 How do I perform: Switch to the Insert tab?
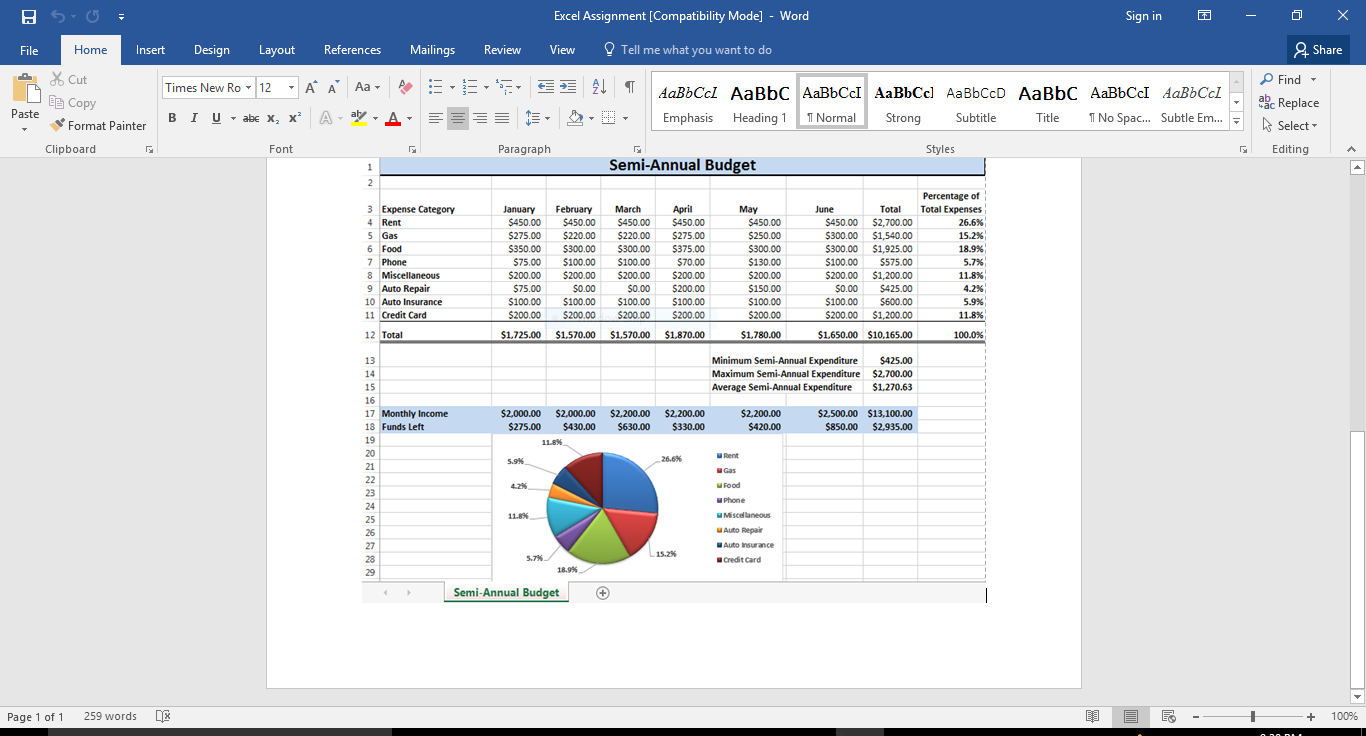[x=151, y=50]
